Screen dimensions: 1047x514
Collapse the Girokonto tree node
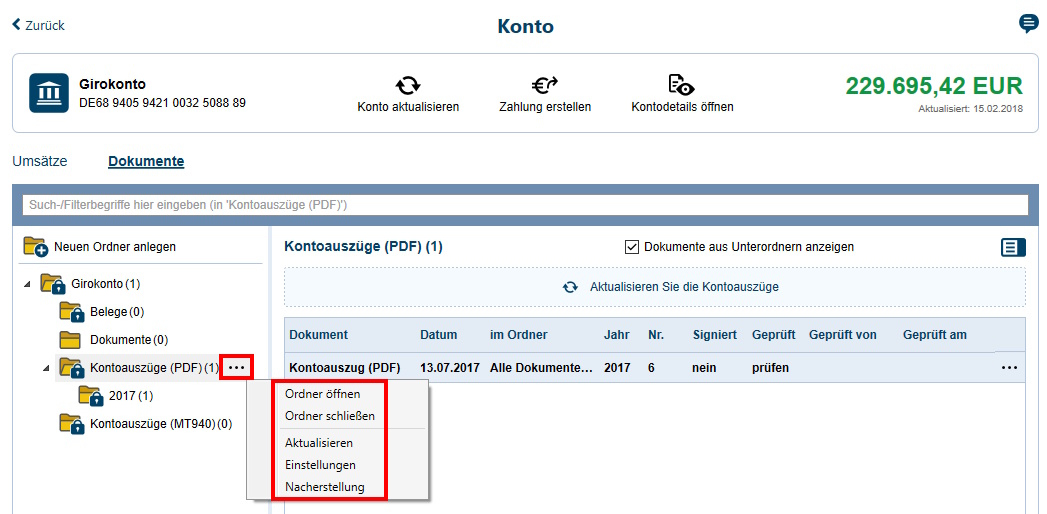[x=27, y=285]
